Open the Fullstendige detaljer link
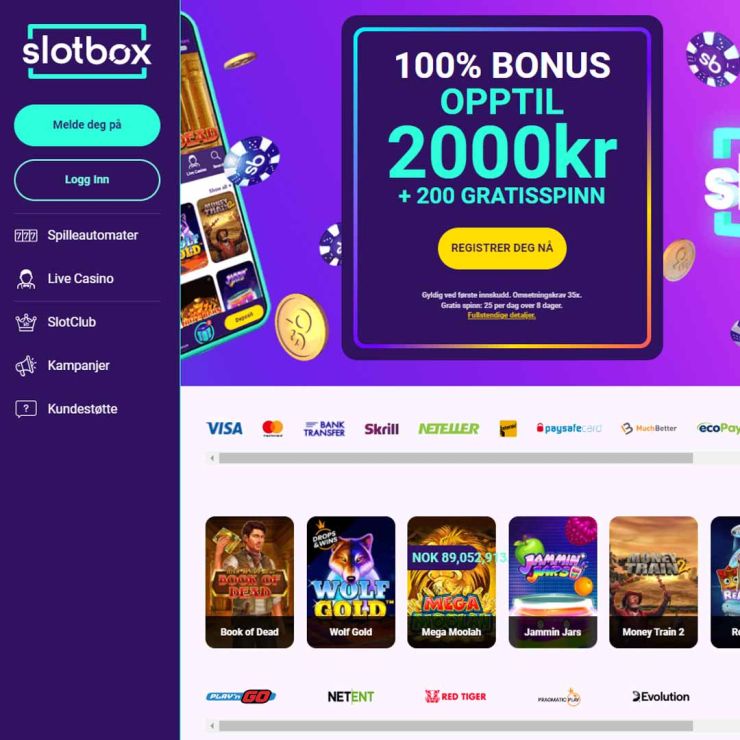This screenshot has height=740, width=740. click(x=502, y=315)
